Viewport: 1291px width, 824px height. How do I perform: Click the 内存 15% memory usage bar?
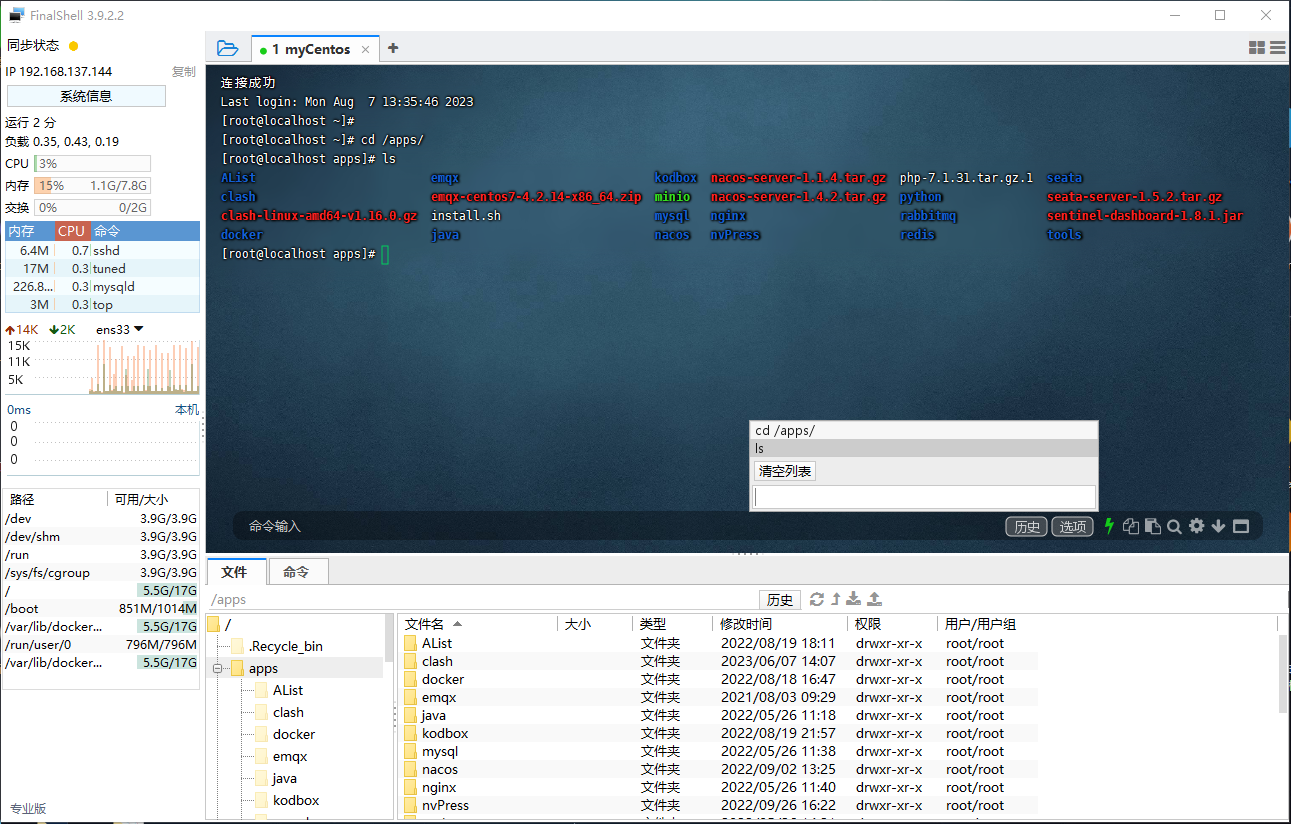(x=92, y=185)
